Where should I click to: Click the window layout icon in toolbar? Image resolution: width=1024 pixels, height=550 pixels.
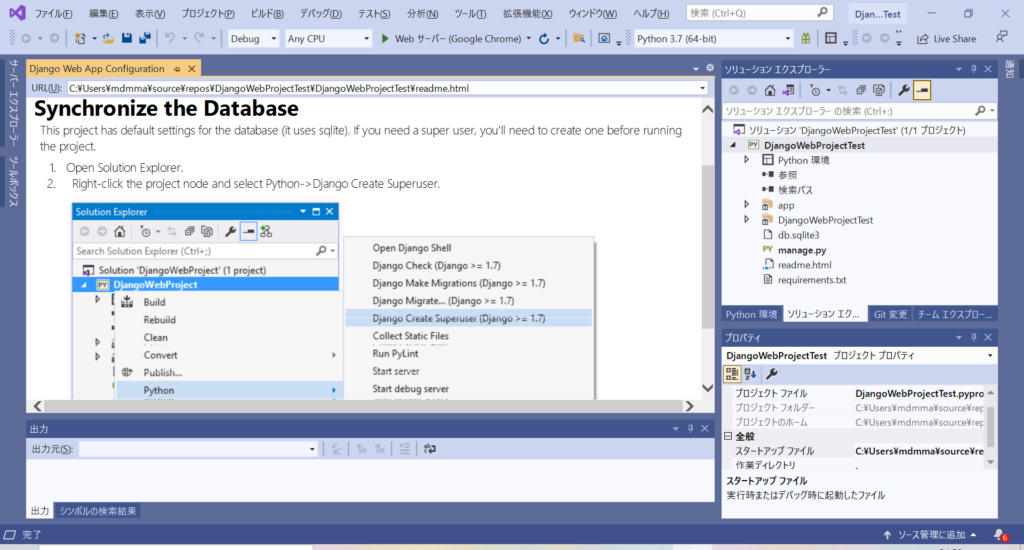[830, 39]
